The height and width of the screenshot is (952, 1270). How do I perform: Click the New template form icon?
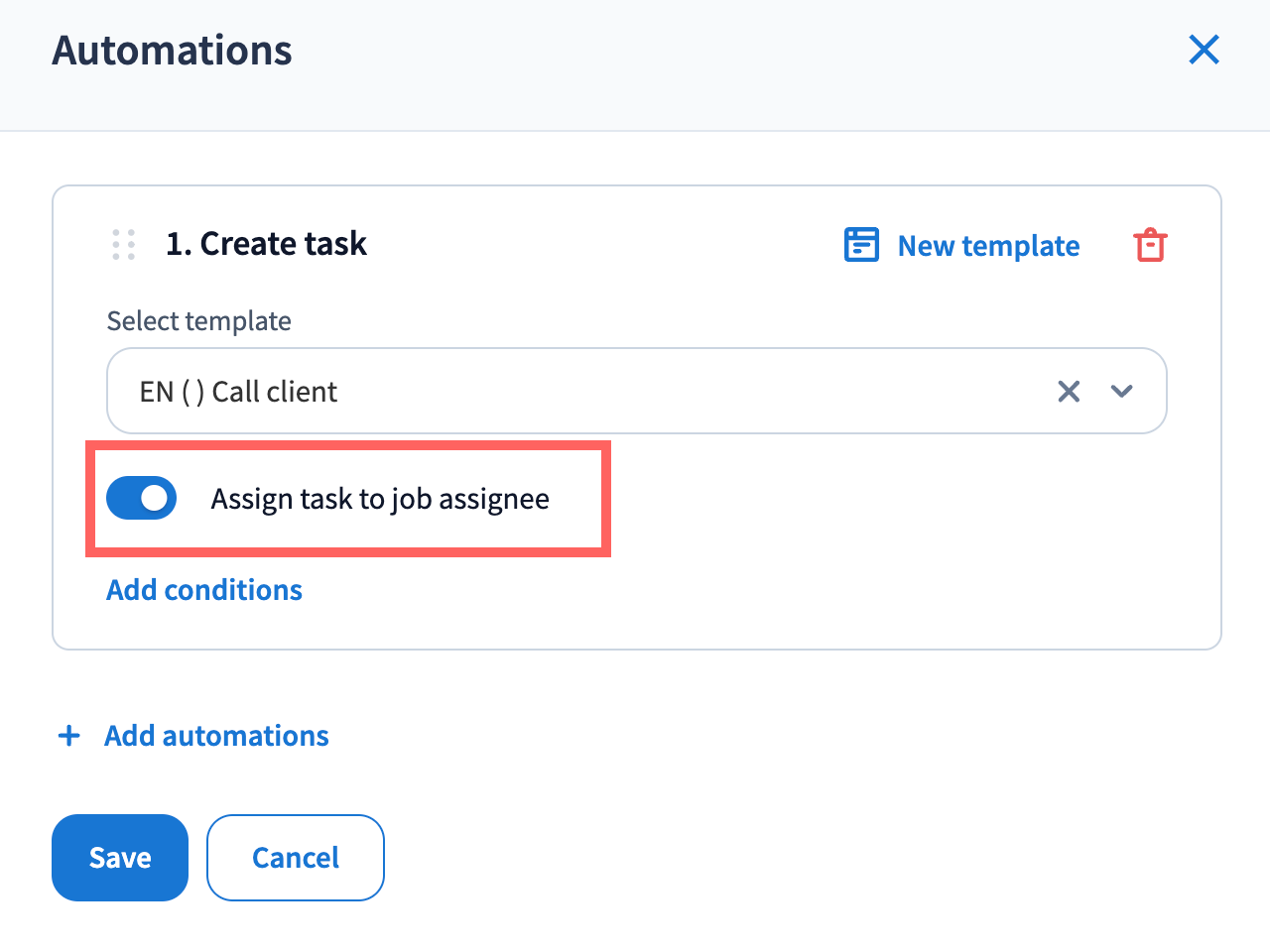click(861, 245)
